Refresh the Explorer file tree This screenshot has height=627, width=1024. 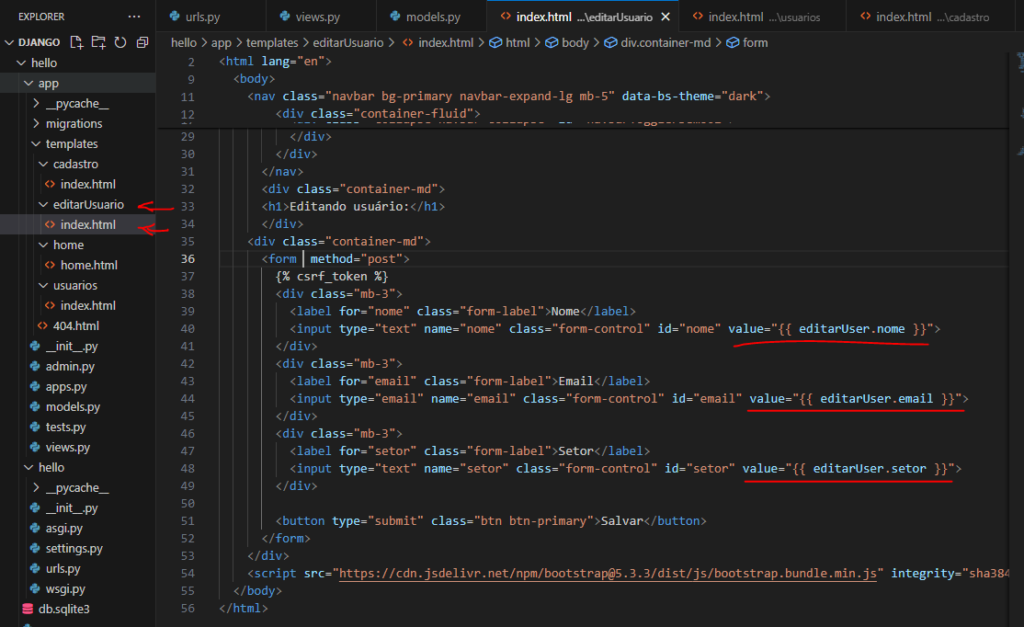(120, 43)
